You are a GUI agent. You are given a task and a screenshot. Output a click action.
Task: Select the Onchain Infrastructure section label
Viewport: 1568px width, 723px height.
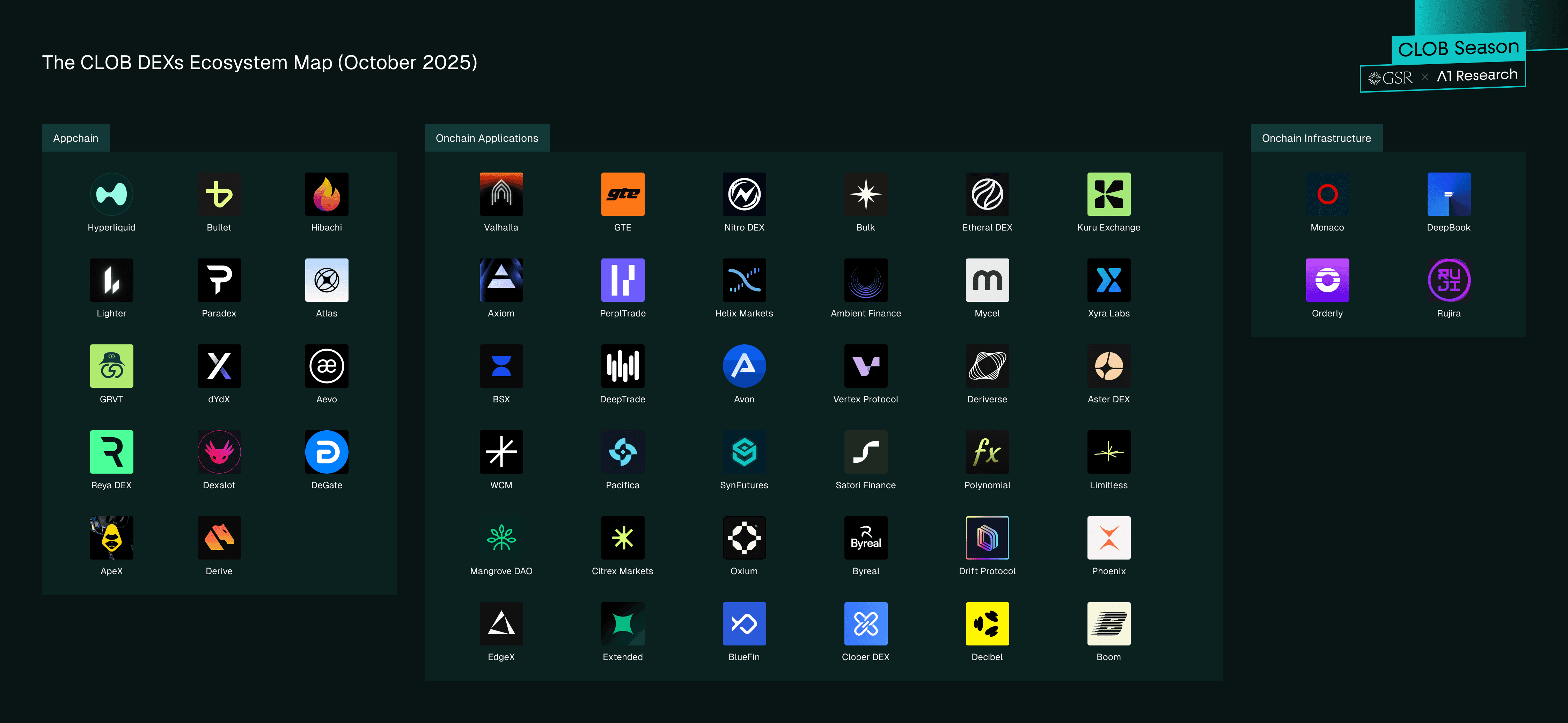[x=1316, y=138]
